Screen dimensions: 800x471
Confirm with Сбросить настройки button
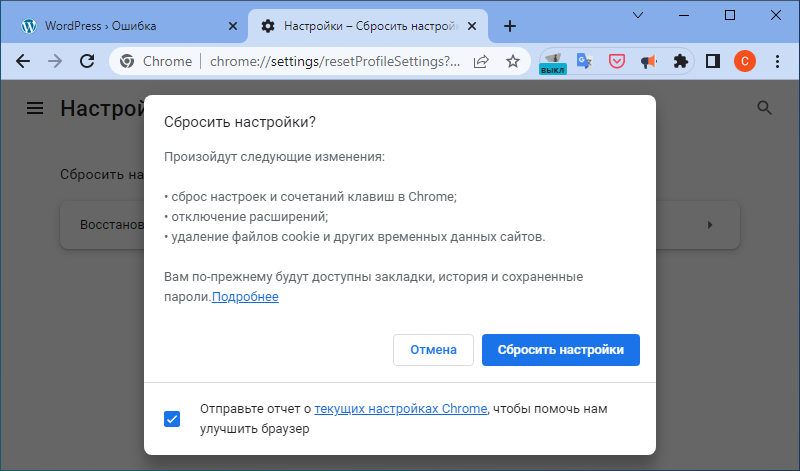pos(561,350)
